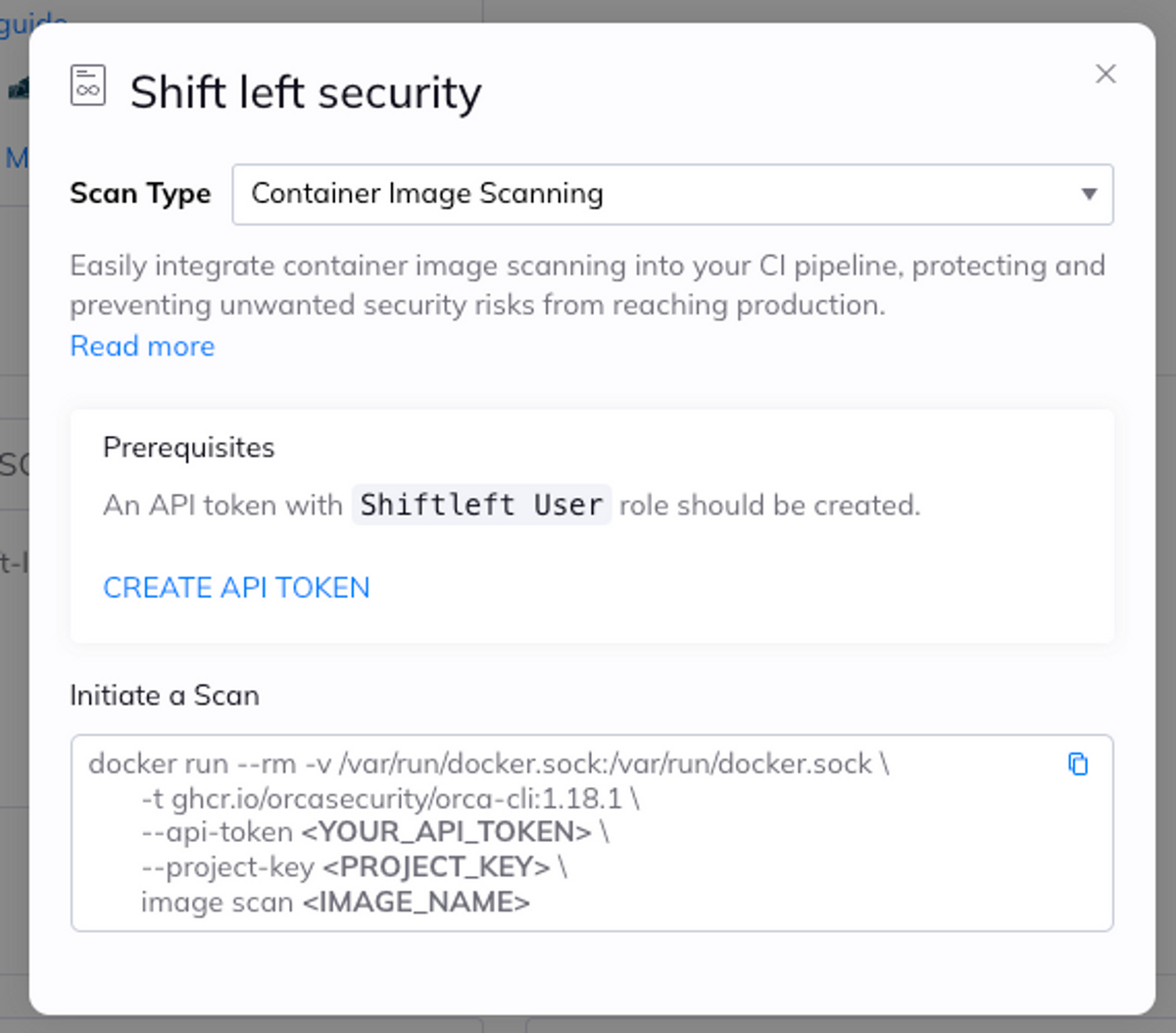Close the Shift left security dialog
This screenshot has height=1033, width=1176.
(x=1105, y=74)
